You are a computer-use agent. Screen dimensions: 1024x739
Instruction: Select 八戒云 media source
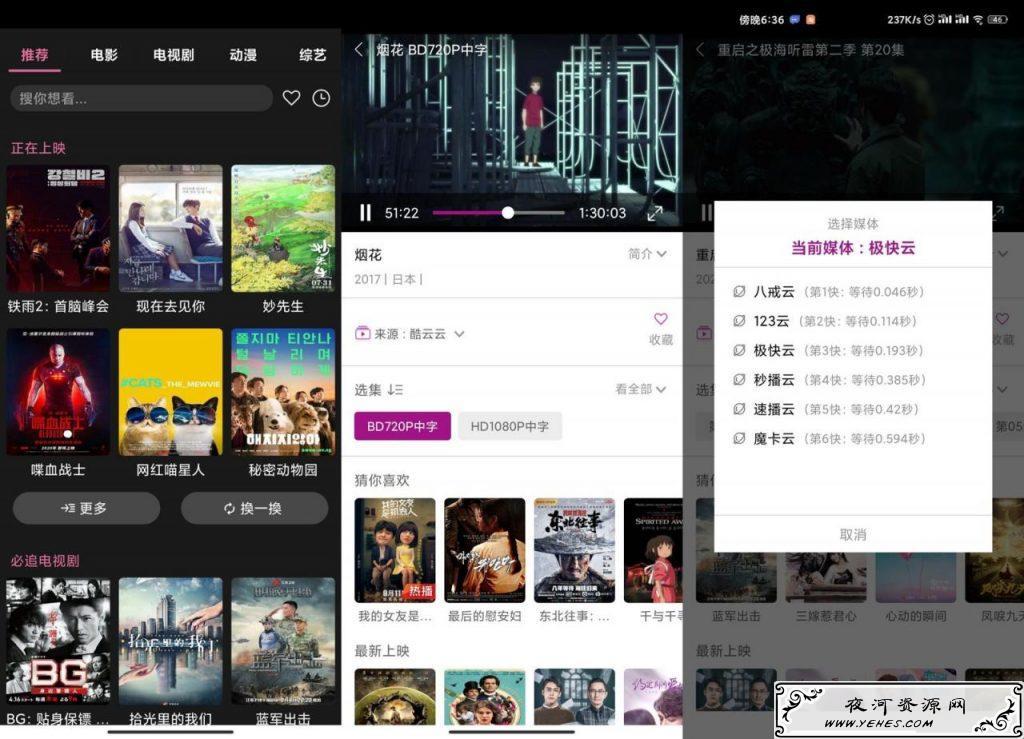pyautogui.click(x=852, y=292)
